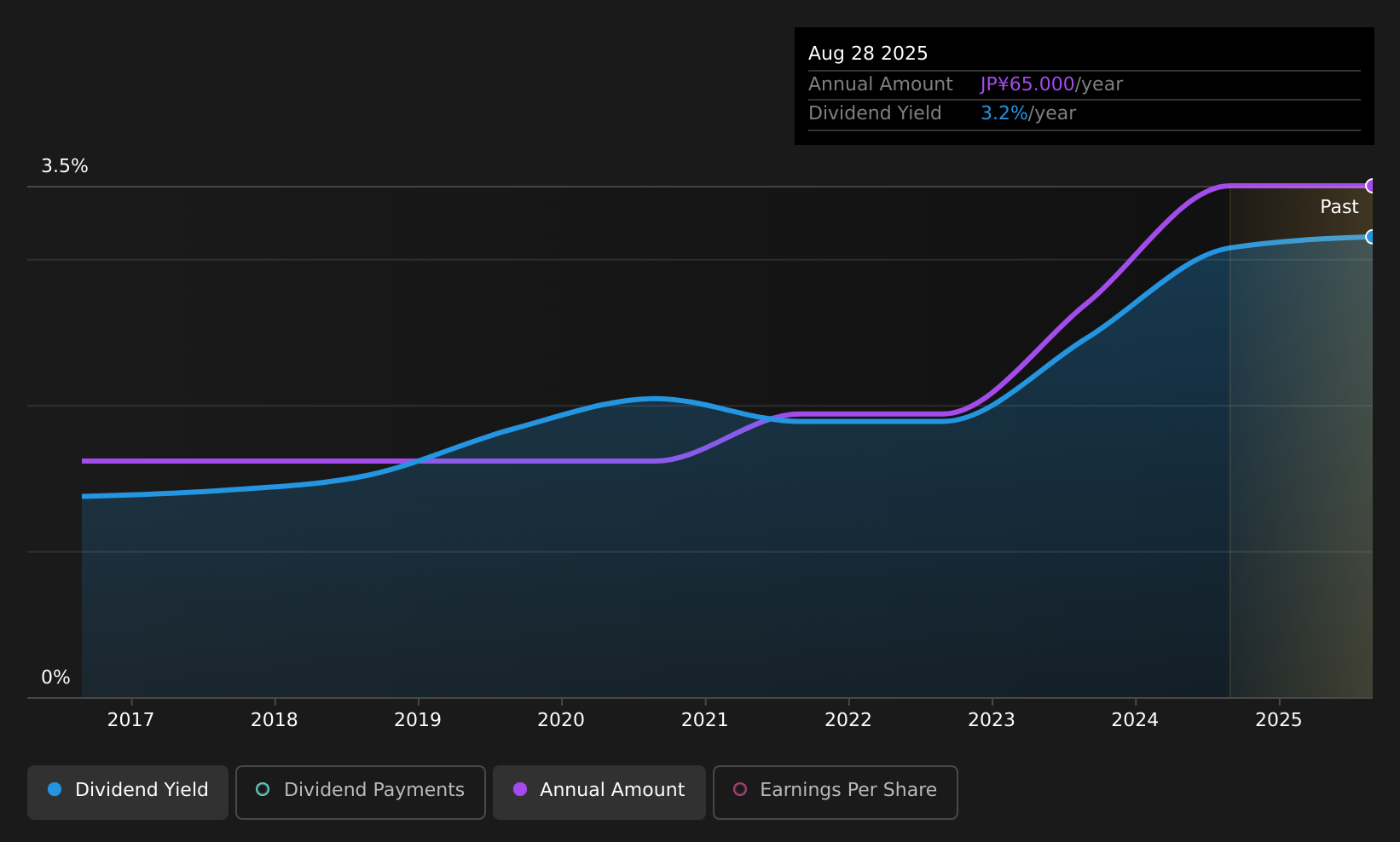The height and width of the screenshot is (842, 1400).
Task: Click the Aug 28 2025 tooltip date
Action: [x=868, y=54]
